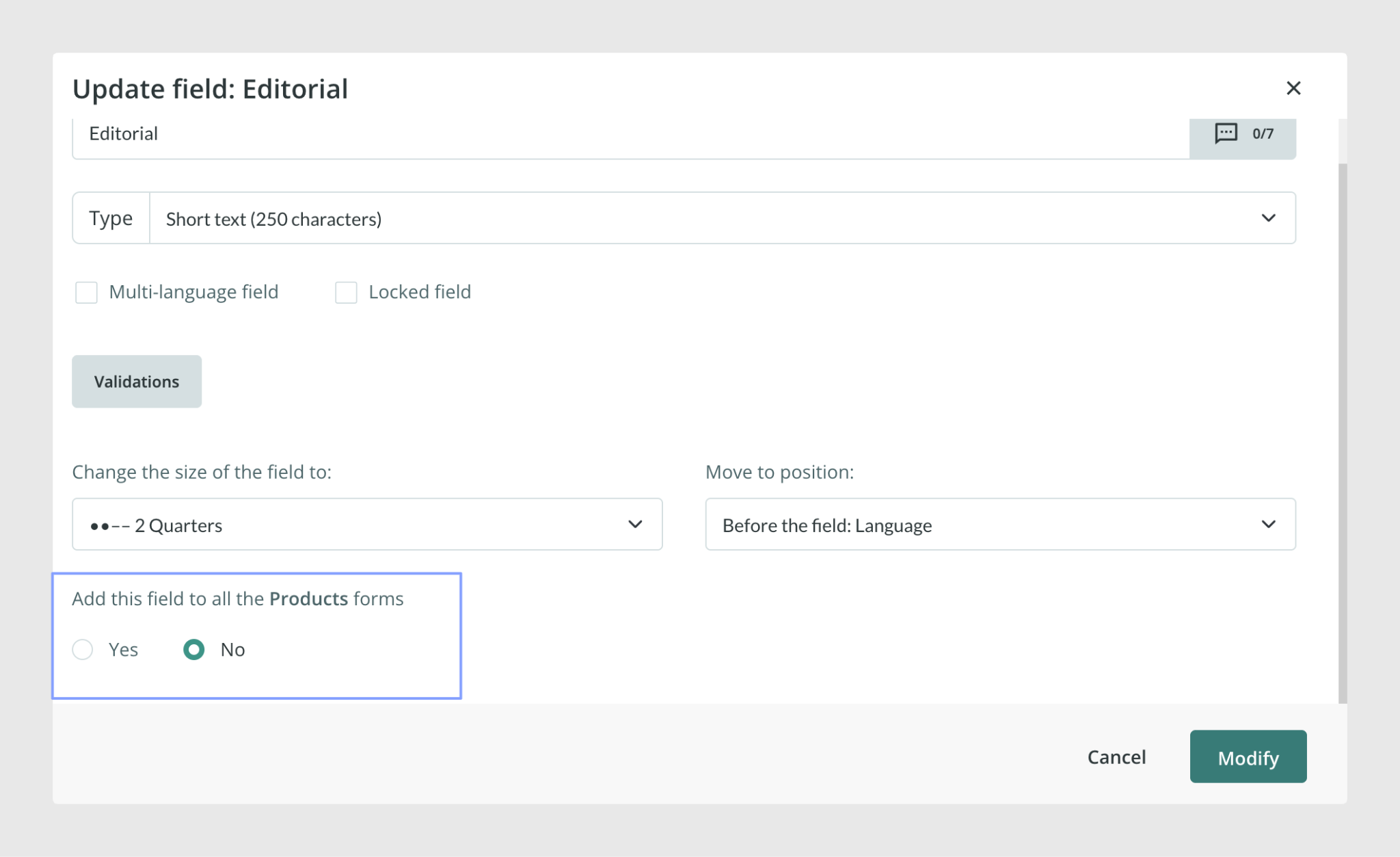The image size is (1400, 857).
Task: Click the Move to position label
Action: 779,472
